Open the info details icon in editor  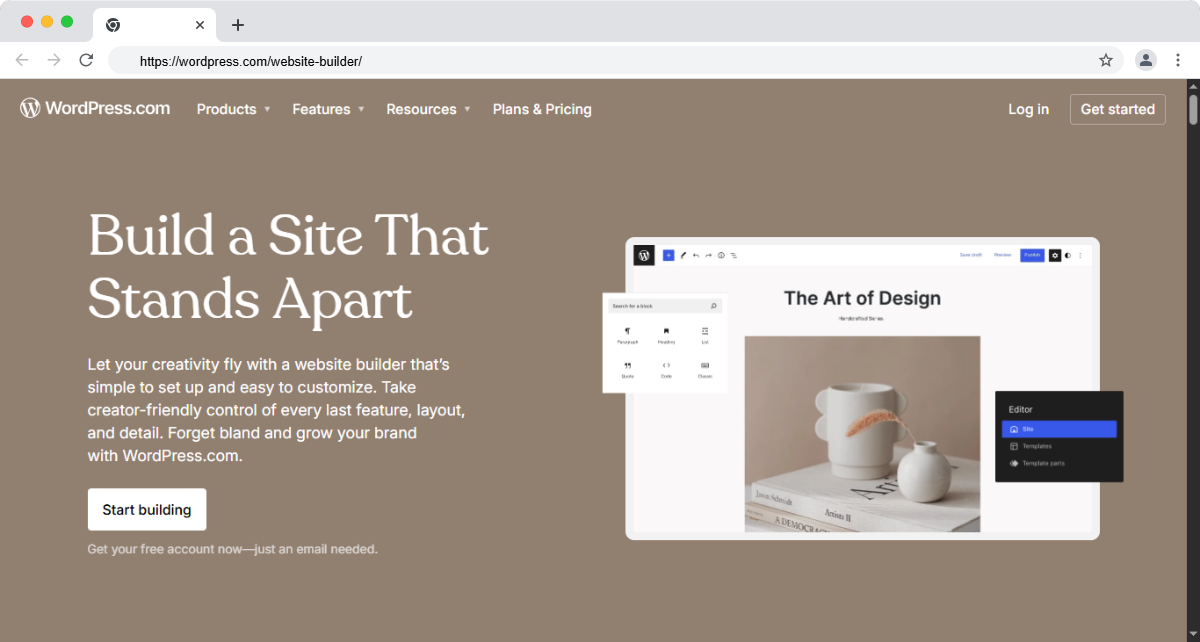pyautogui.click(x=721, y=255)
